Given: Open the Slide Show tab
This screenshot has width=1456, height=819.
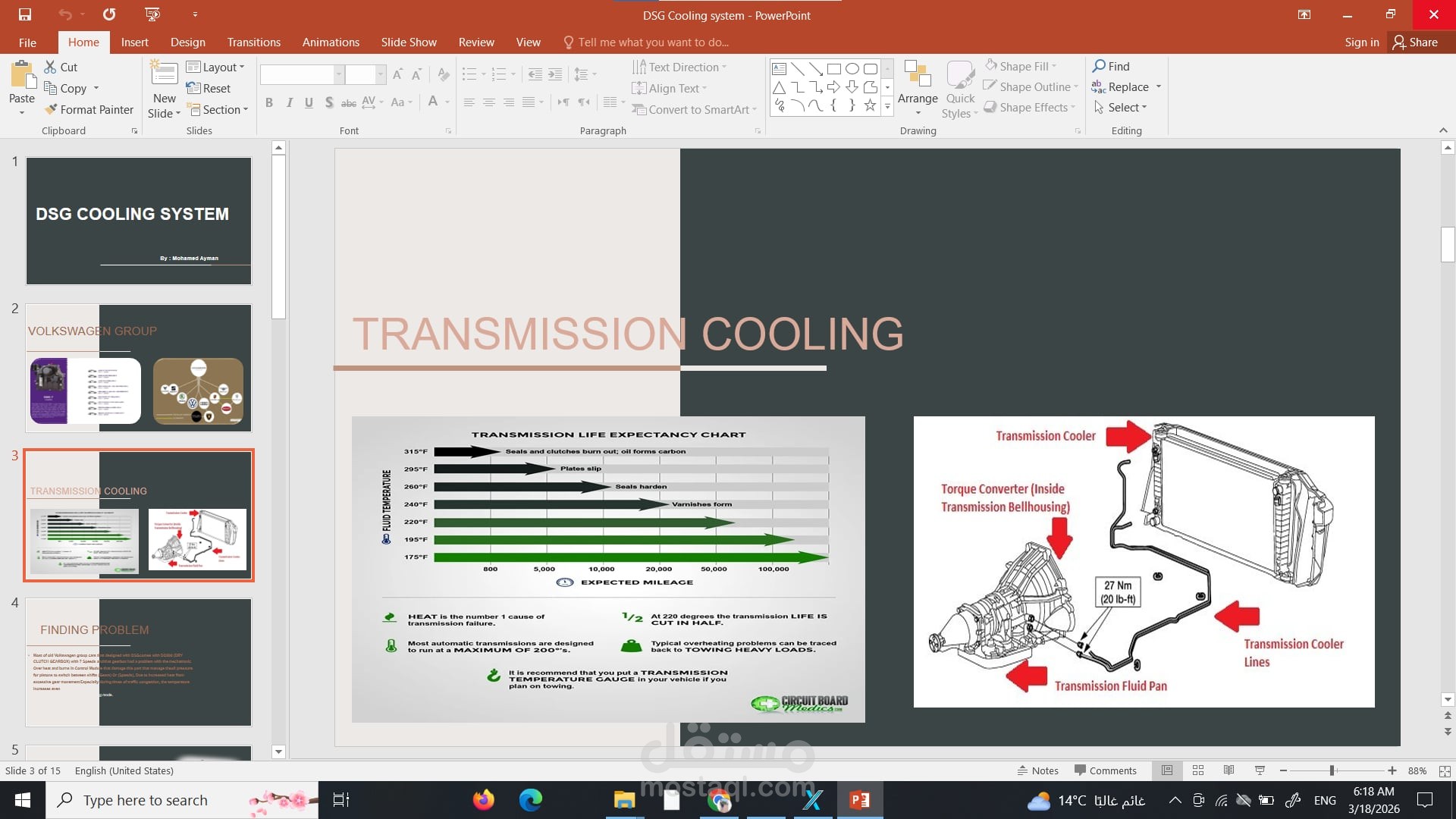Looking at the screenshot, I should (x=409, y=42).
